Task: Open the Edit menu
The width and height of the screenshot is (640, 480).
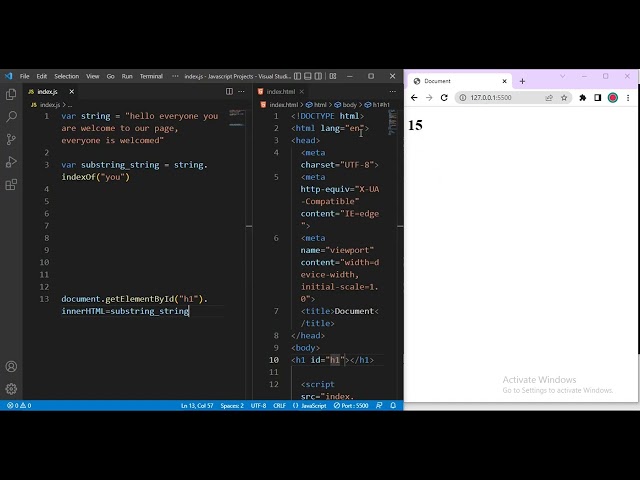Action: [x=42, y=76]
